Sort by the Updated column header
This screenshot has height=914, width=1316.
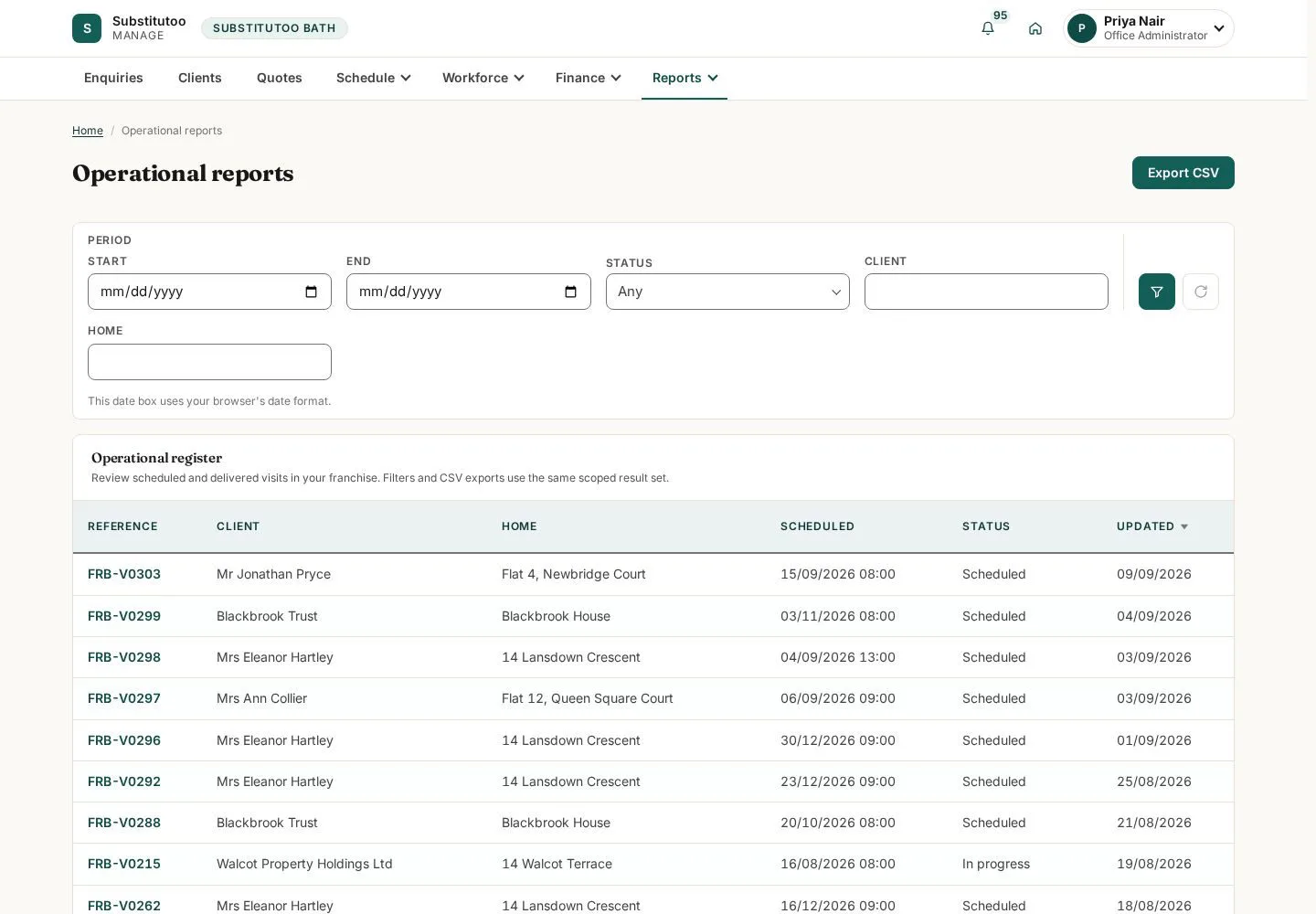[x=1152, y=526]
